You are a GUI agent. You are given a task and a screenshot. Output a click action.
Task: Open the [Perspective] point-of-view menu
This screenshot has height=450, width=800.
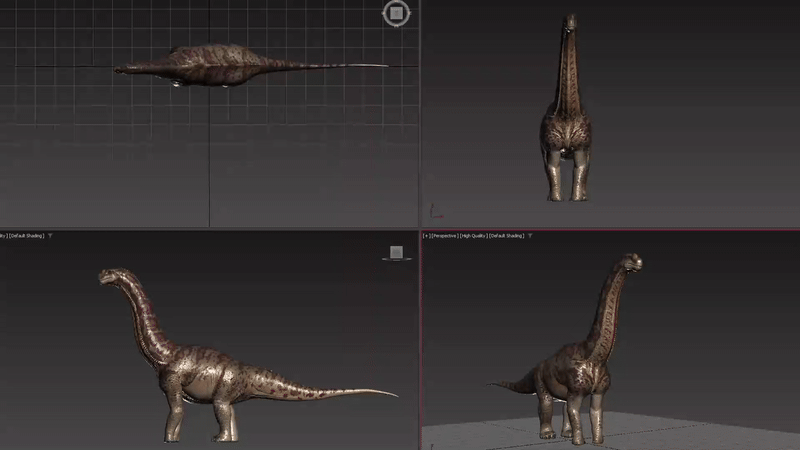coord(446,236)
